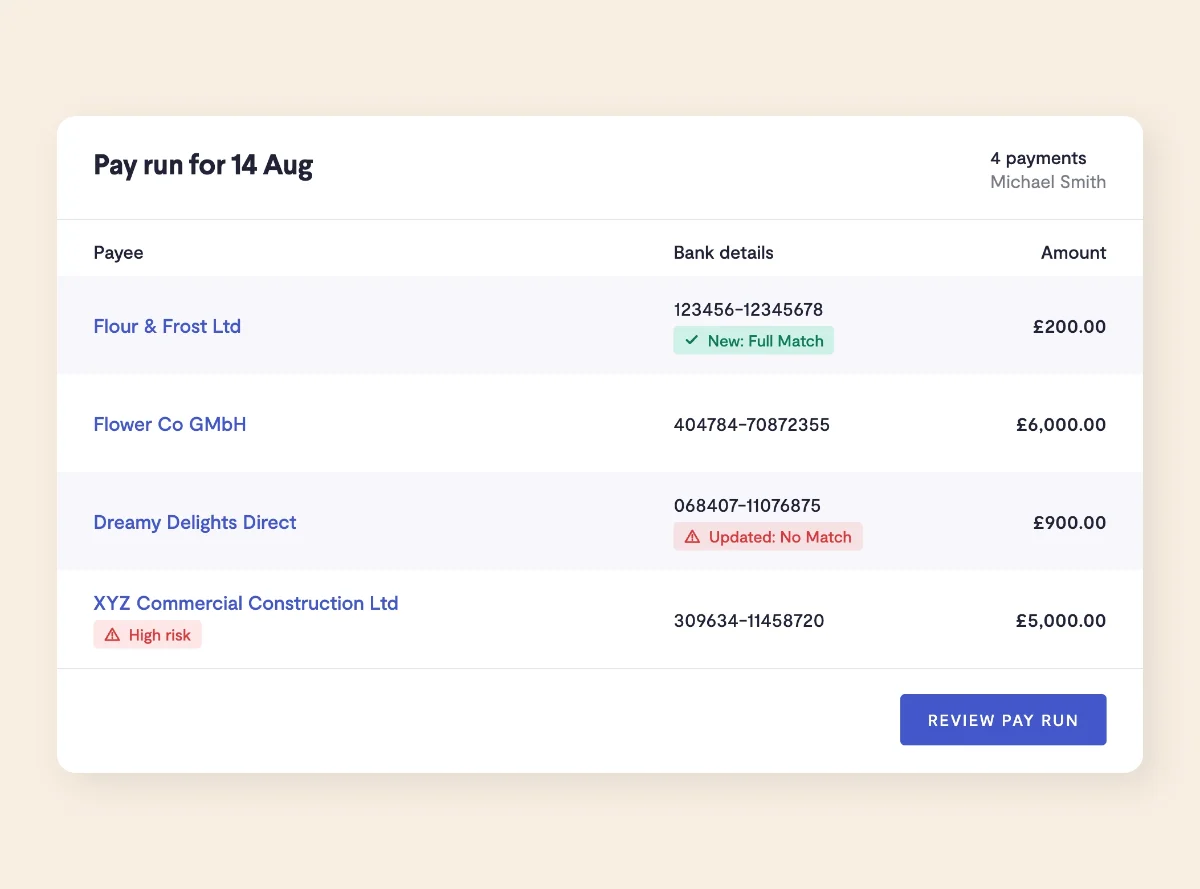The image size is (1200, 889).
Task: Click the 'New: Full Match' badge text
Action: pyautogui.click(x=766, y=341)
